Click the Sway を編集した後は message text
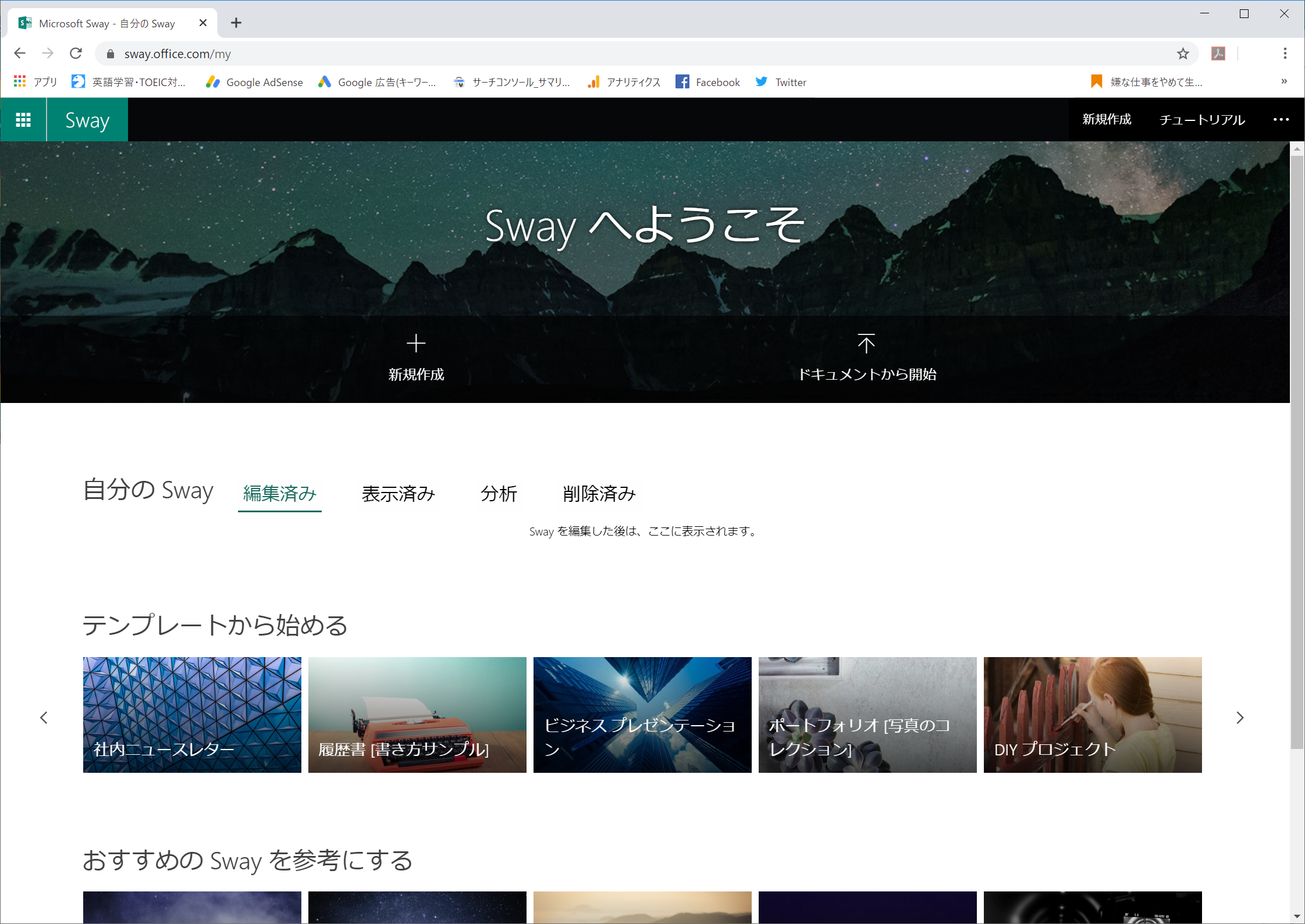The width and height of the screenshot is (1305, 924). (644, 531)
